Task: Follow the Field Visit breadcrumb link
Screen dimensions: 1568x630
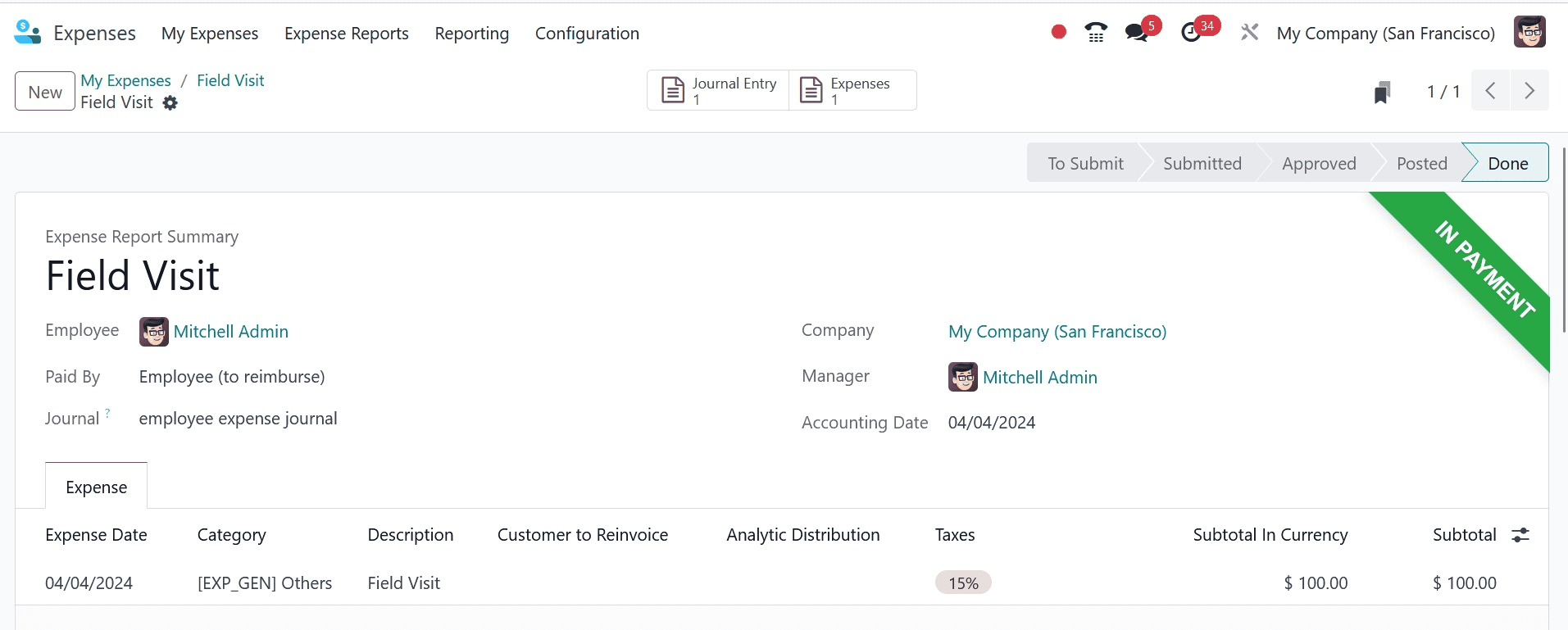Action: (x=230, y=80)
